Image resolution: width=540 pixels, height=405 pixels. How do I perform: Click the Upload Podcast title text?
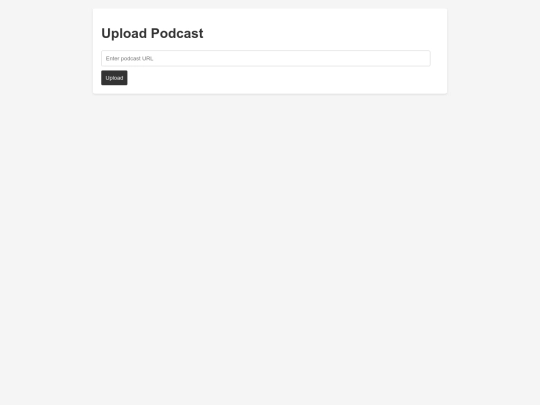[x=152, y=33]
